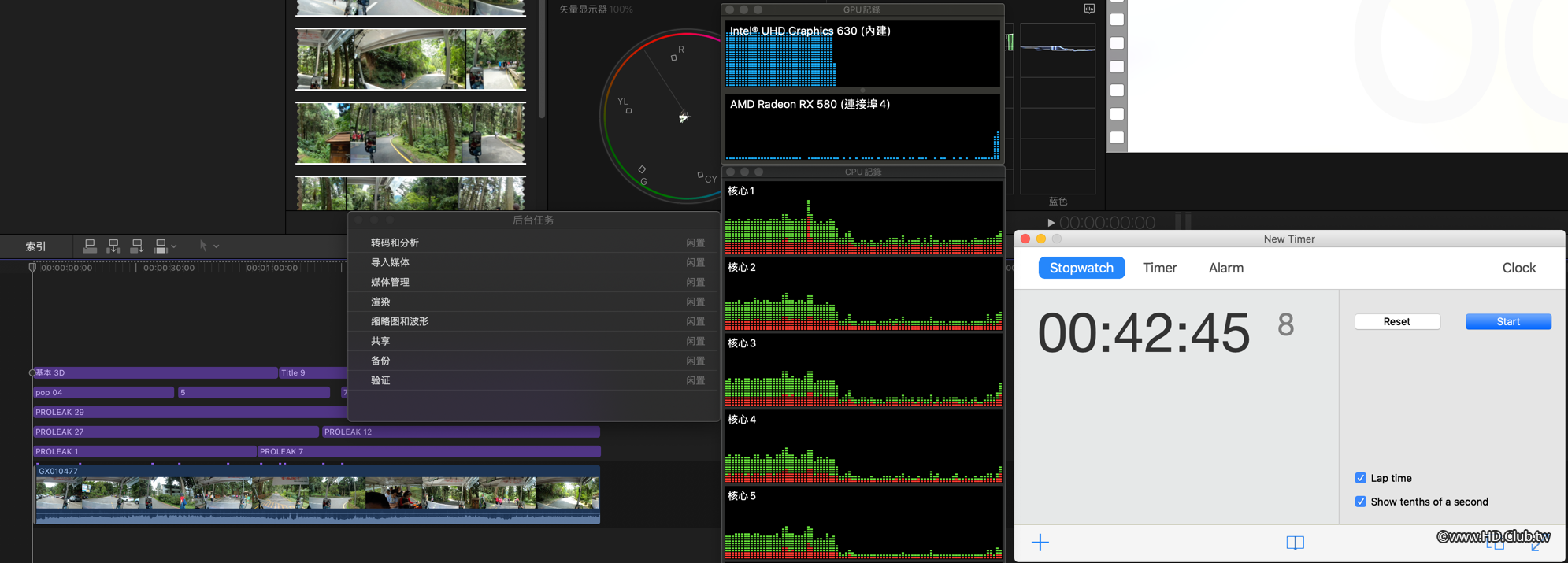Open the video scope settings icon

pos(1089,9)
